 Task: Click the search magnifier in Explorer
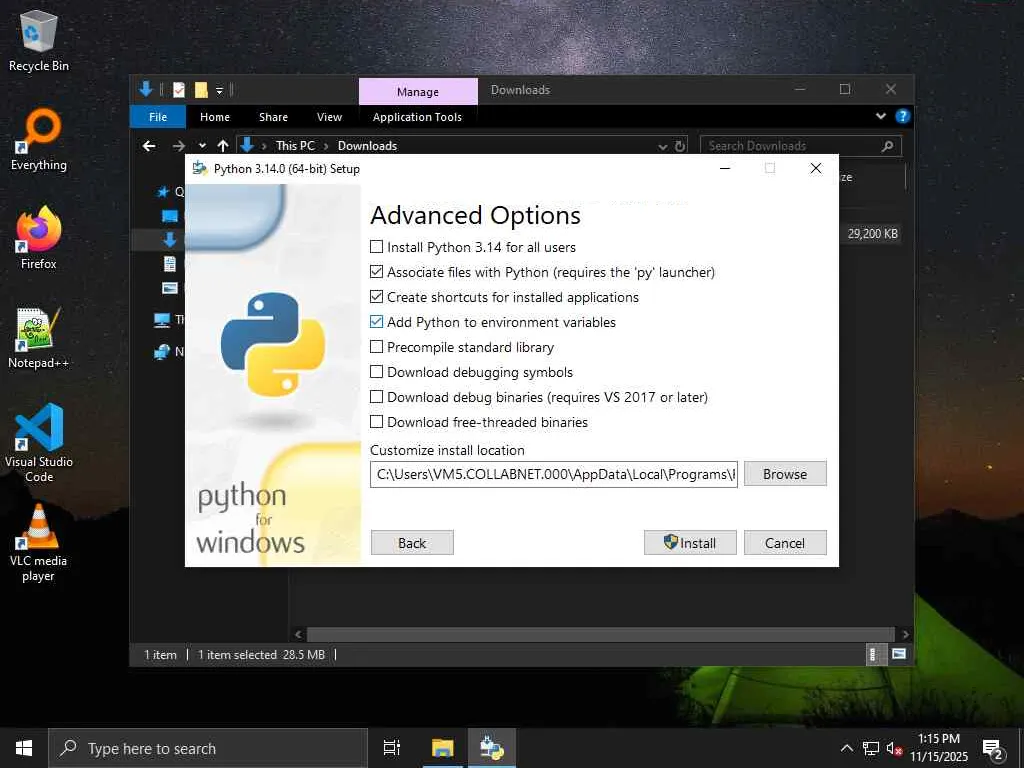(x=887, y=146)
